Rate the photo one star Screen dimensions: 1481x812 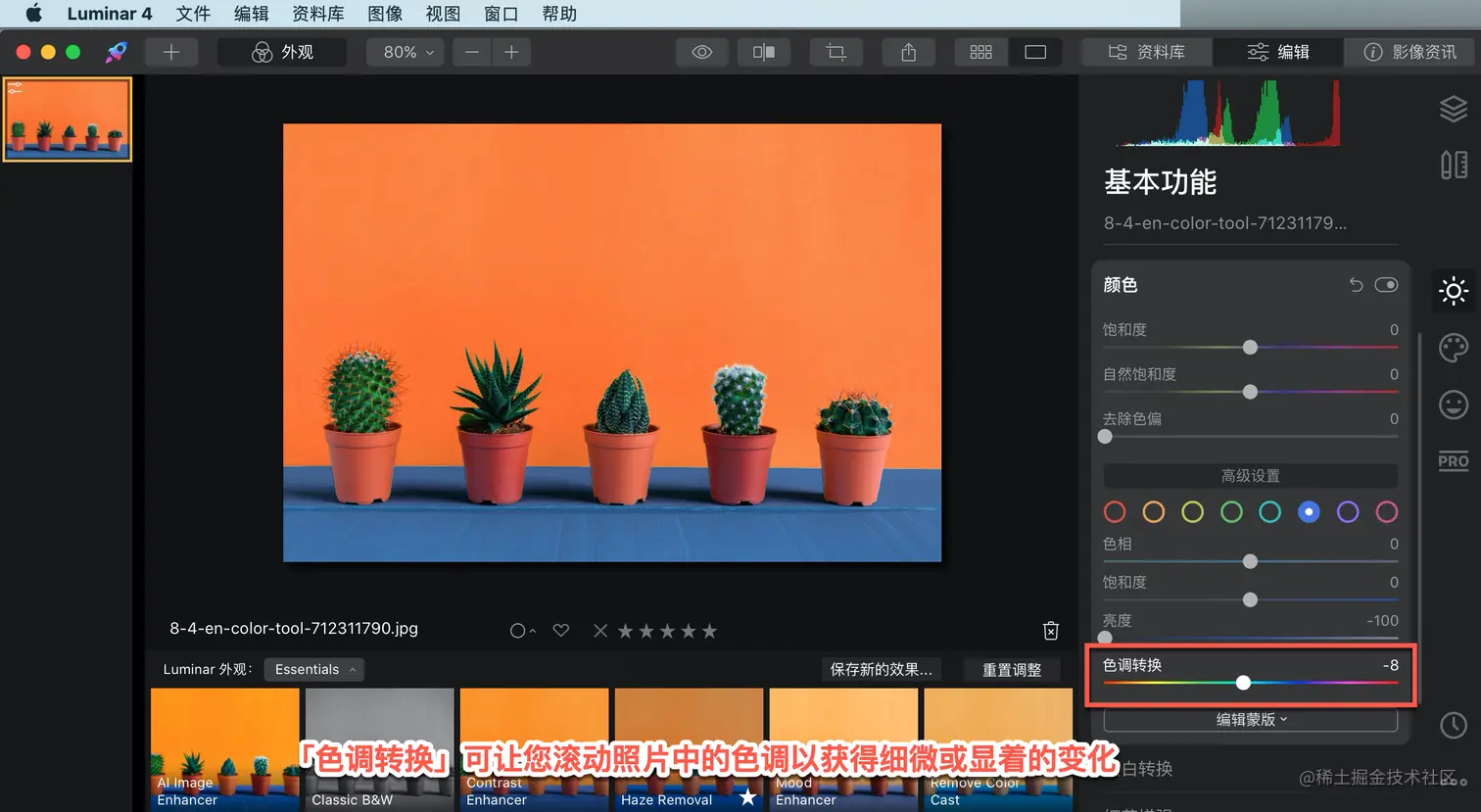pyautogui.click(x=625, y=631)
